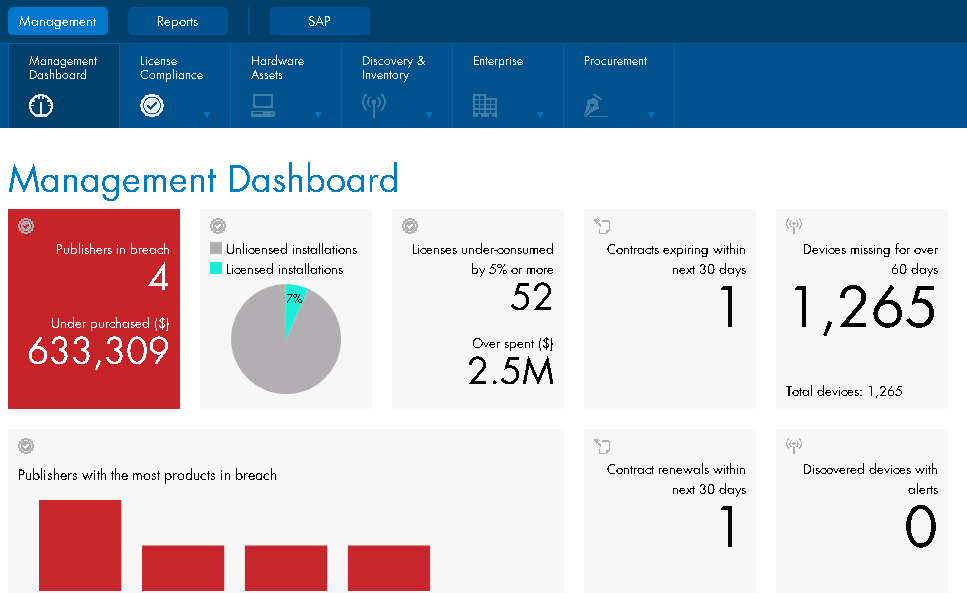Open Licenses under-consumed count of 52
The width and height of the screenshot is (967, 593).
531,297
